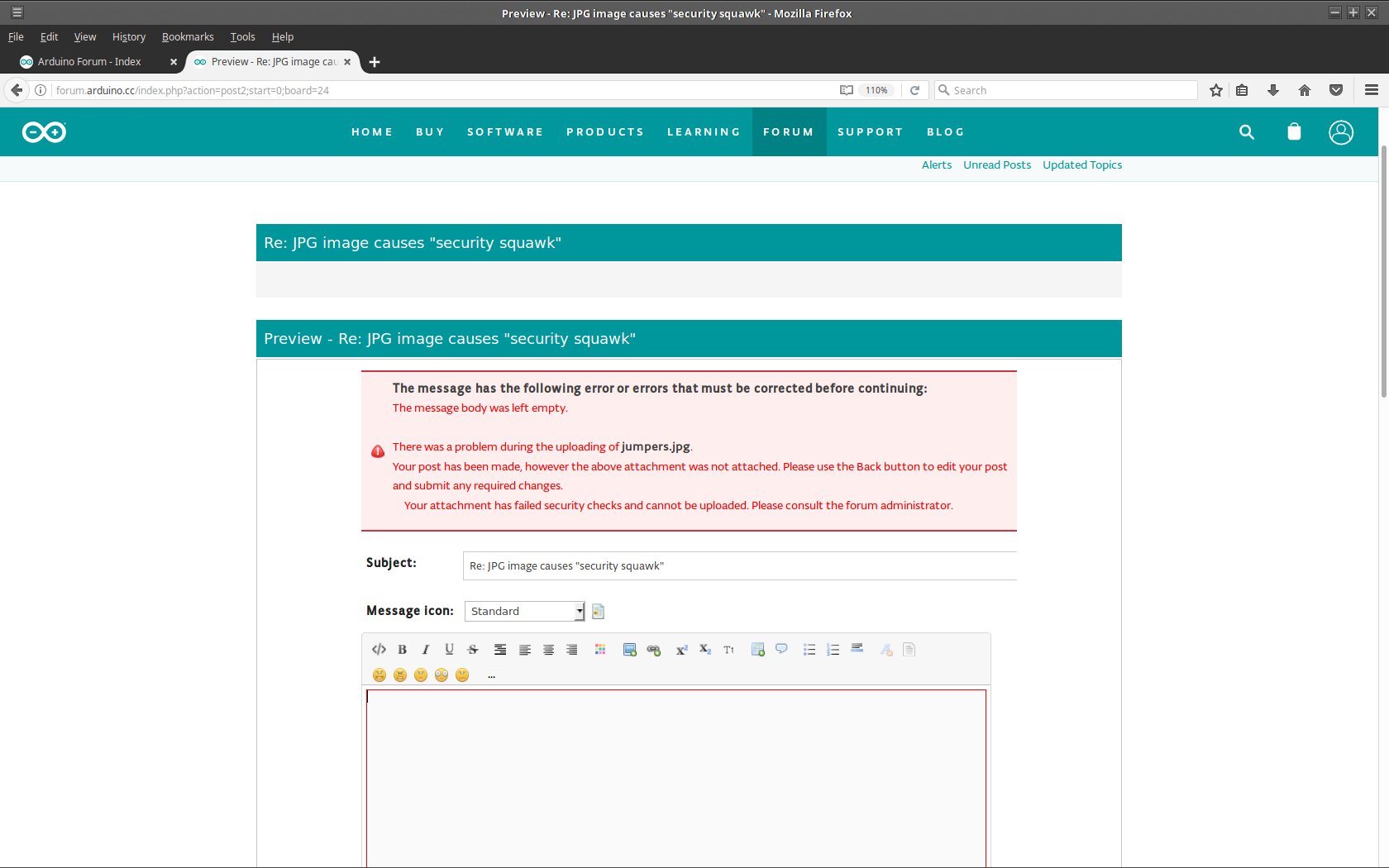
Task: Open the Message icon dropdown
Action: (525, 612)
